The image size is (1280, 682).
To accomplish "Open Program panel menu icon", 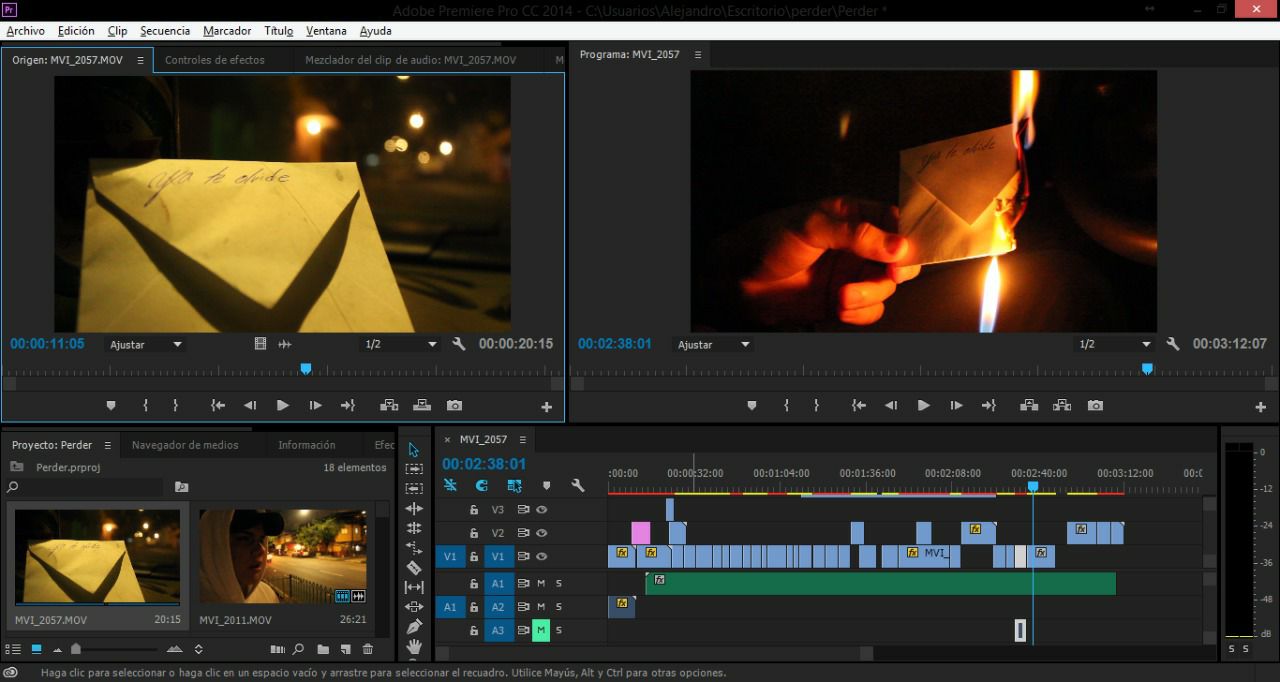I will pyautogui.click(x=698, y=55).
